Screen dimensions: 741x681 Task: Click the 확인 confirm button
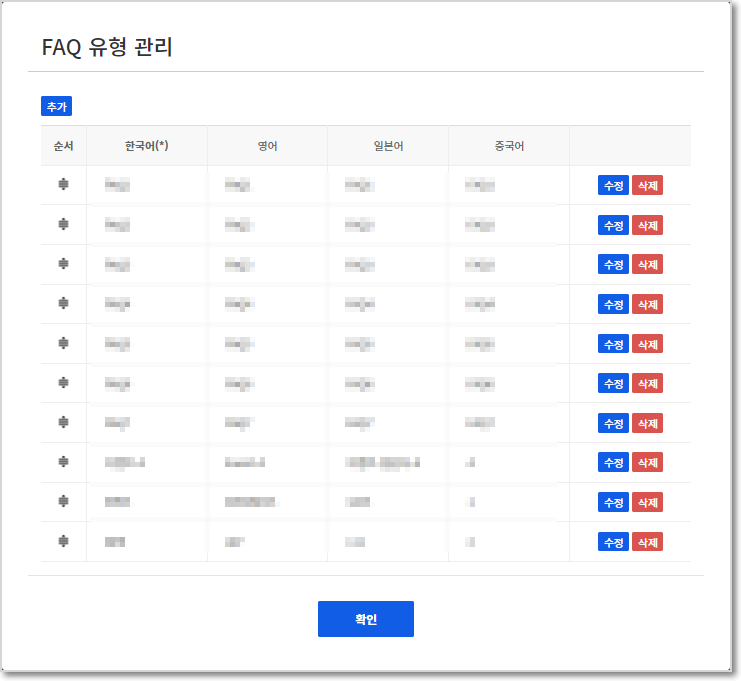[x=366, y=619]
